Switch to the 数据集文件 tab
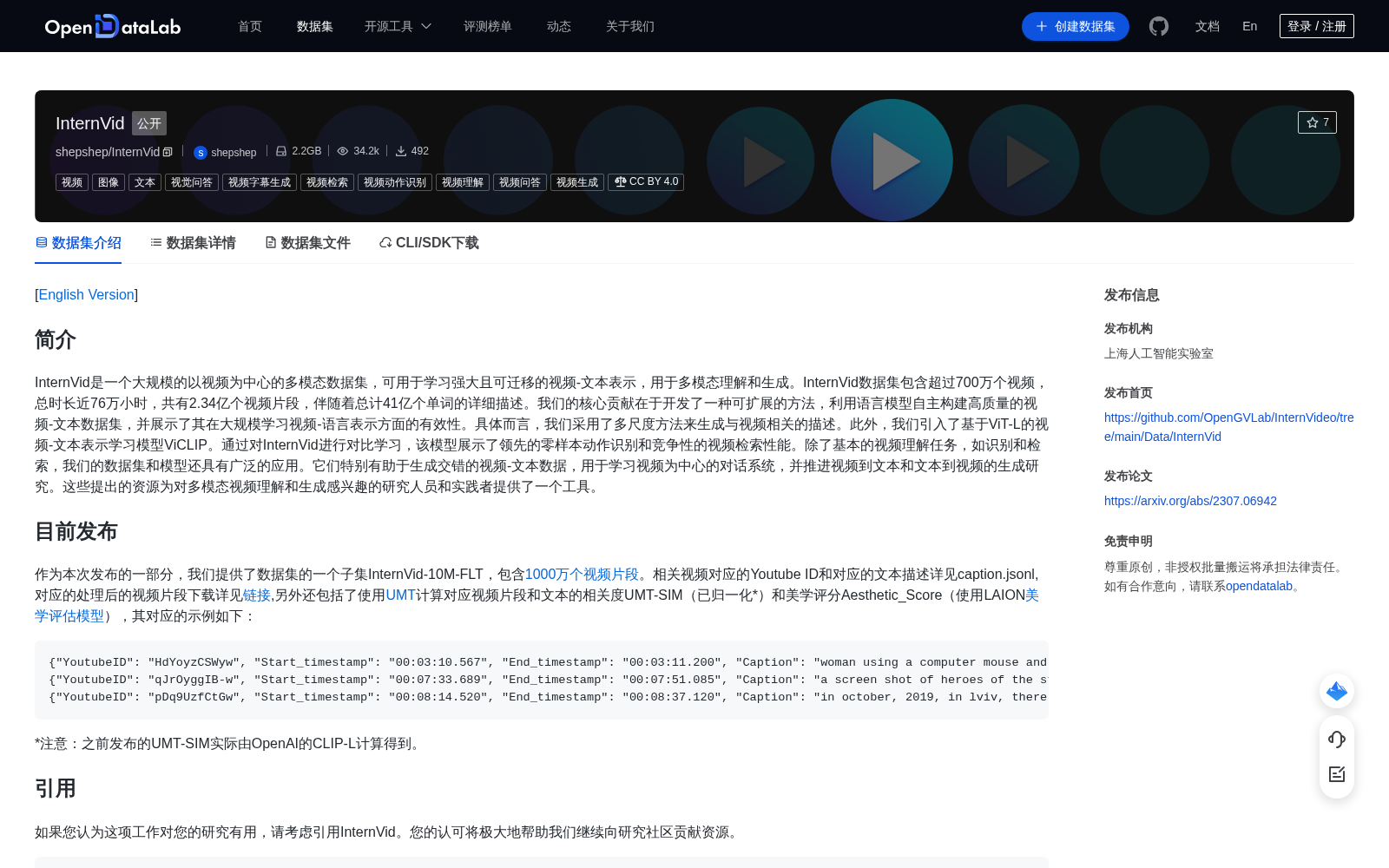1389x868 pixels. 307,243
